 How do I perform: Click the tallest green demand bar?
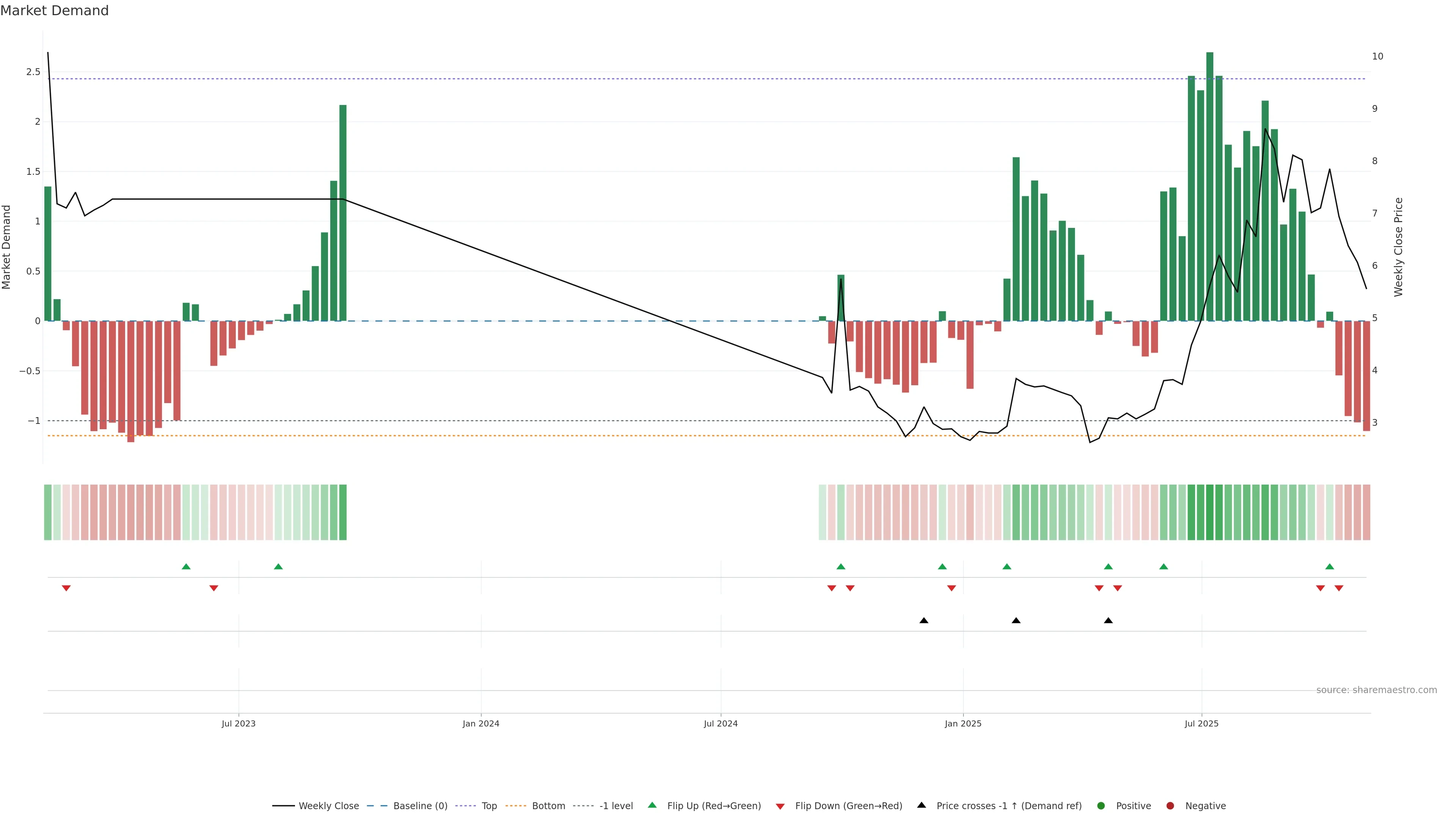pyautogui.click(x=1210, y=187)
